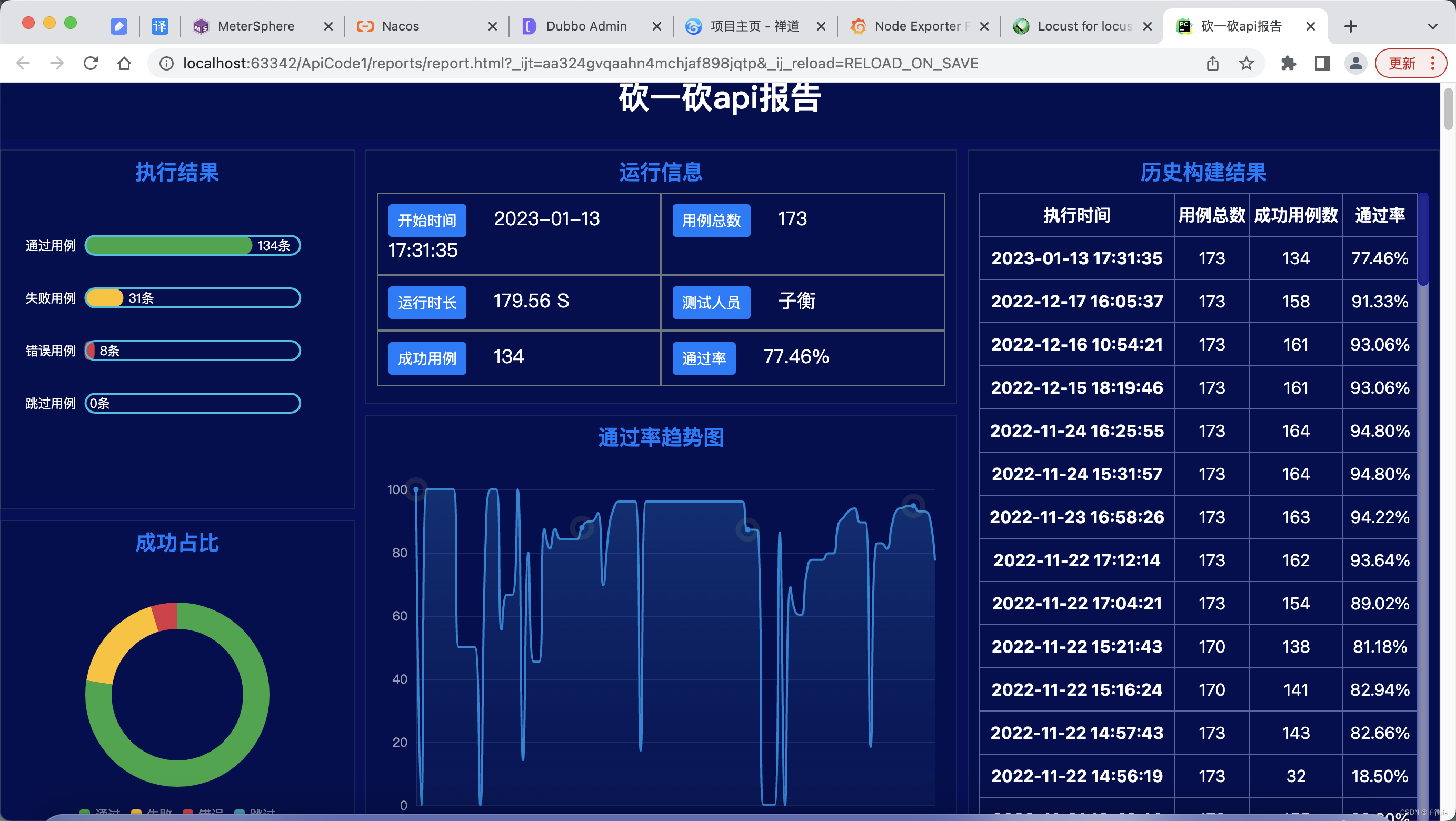Image resolution: width=1456 pixels, height=821 pixels.
Task: Go forward in browser history
Action: (x=56, y=63)
